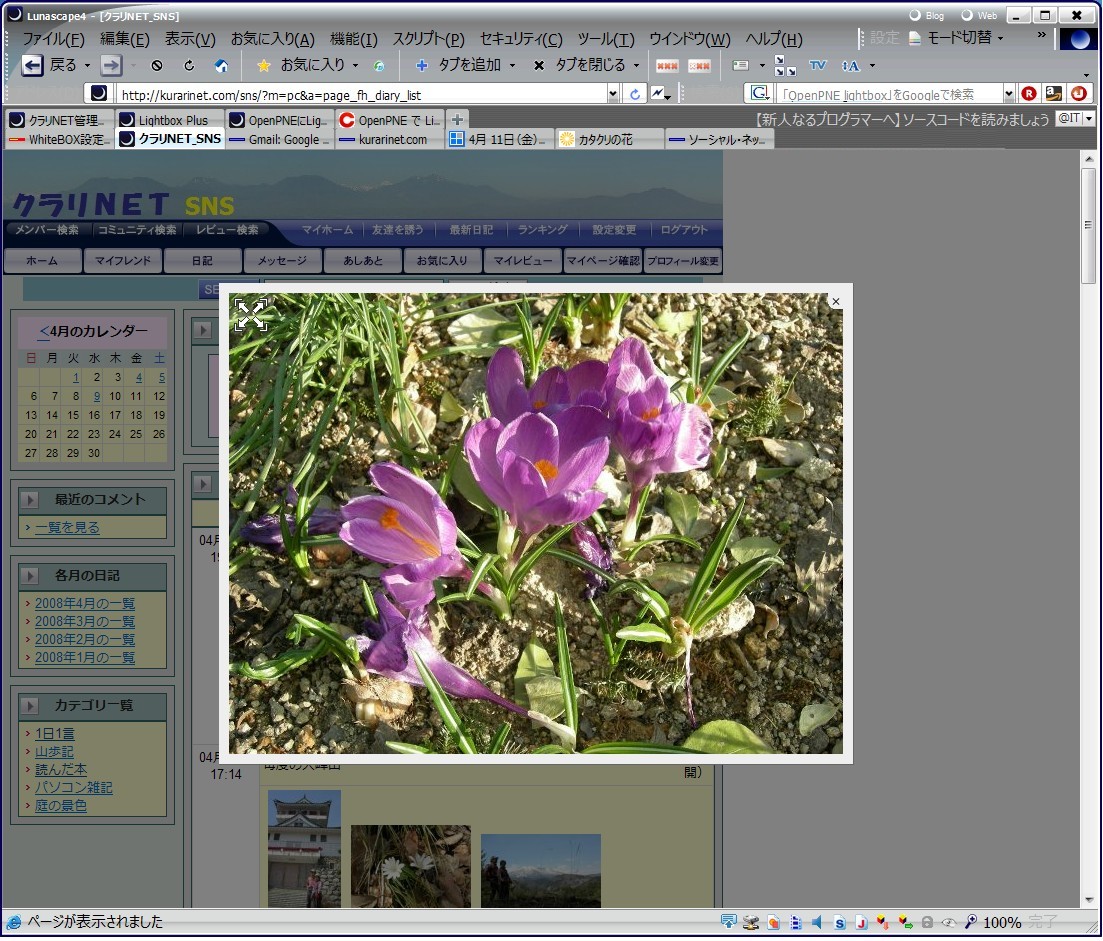Click the red R search engine icon

pyautogui.click(x=1029, y=94)
